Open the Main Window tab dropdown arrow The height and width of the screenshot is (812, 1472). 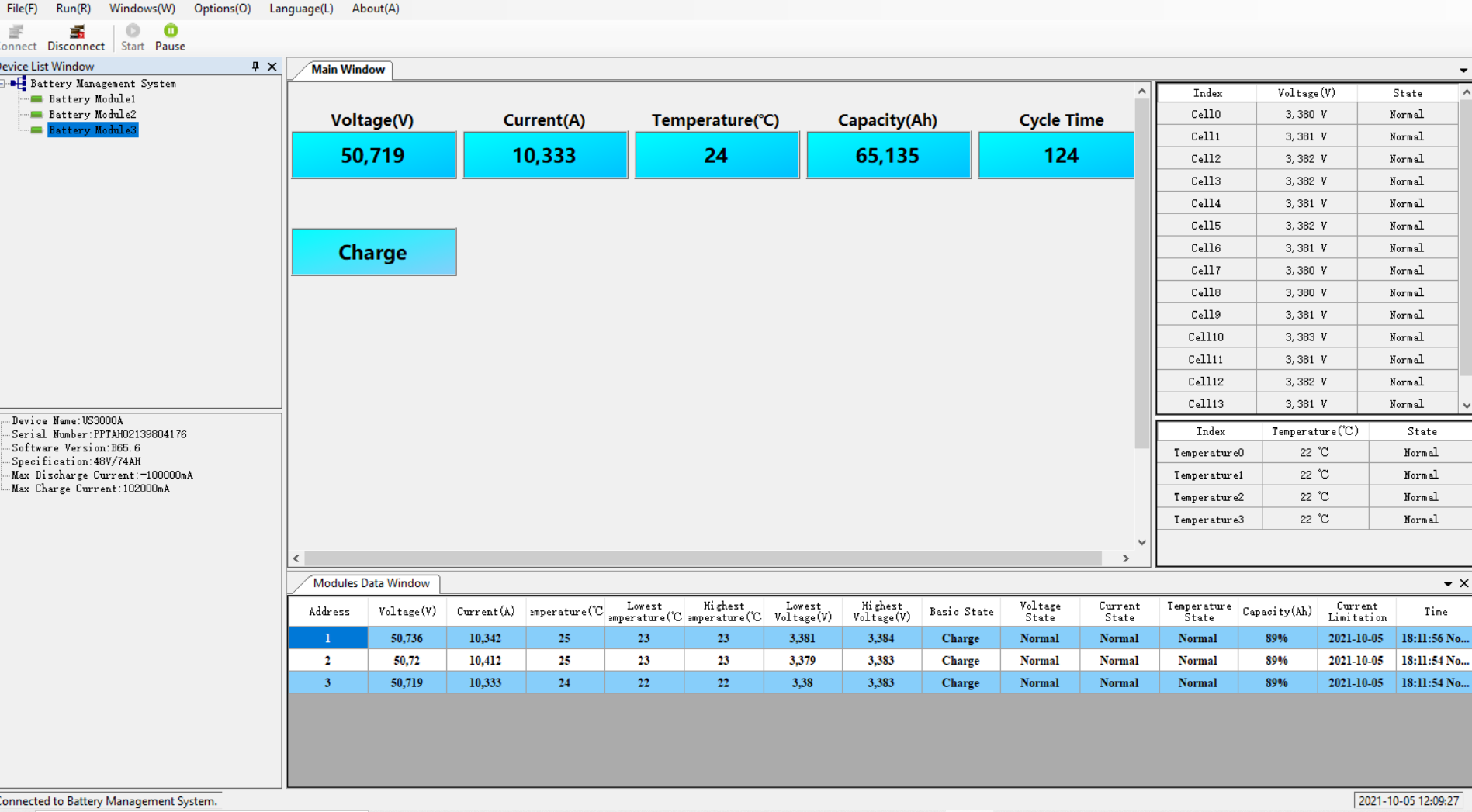click(1463, 71)
